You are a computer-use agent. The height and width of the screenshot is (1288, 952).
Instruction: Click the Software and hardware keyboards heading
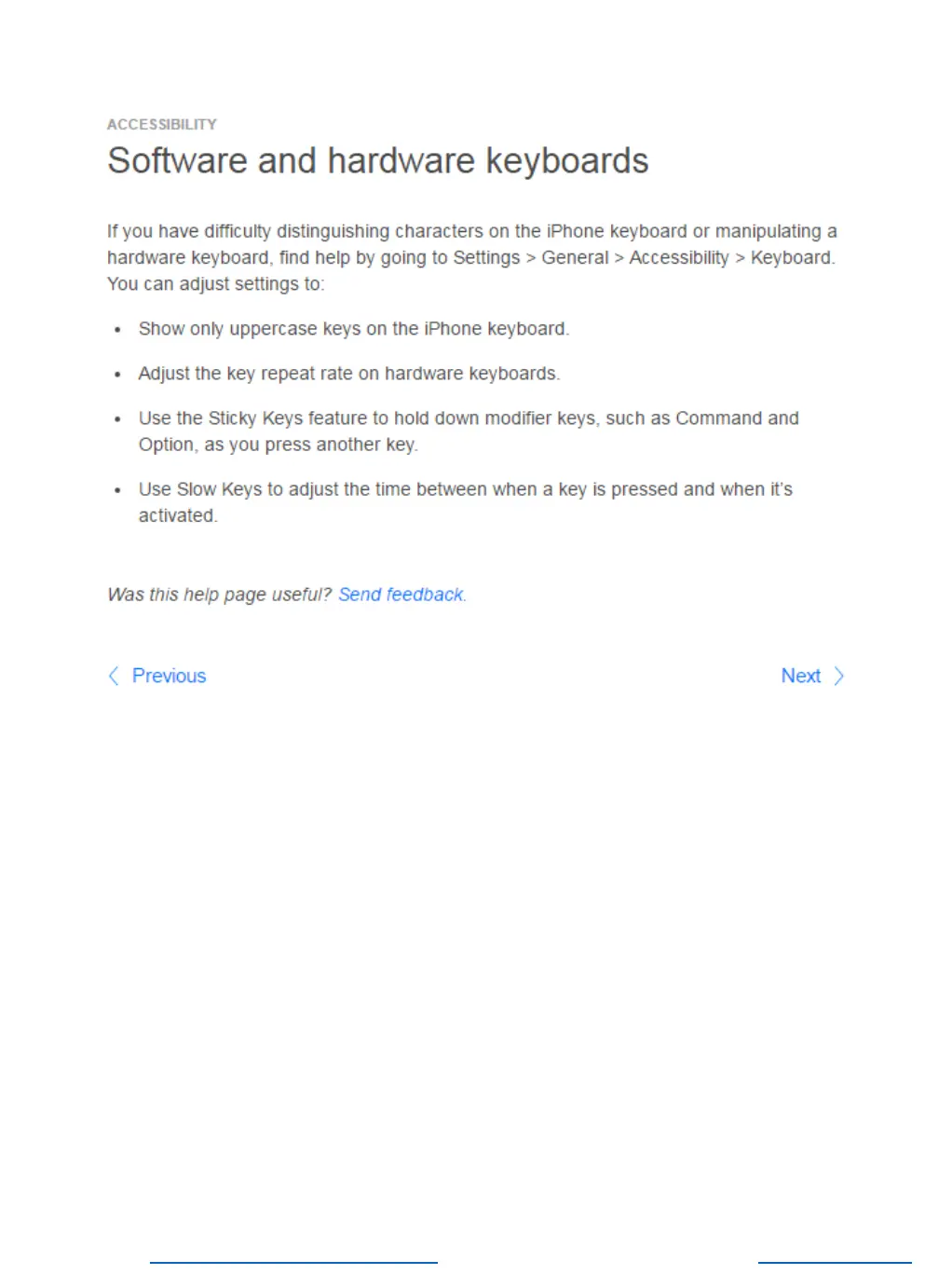click(377, 161)
